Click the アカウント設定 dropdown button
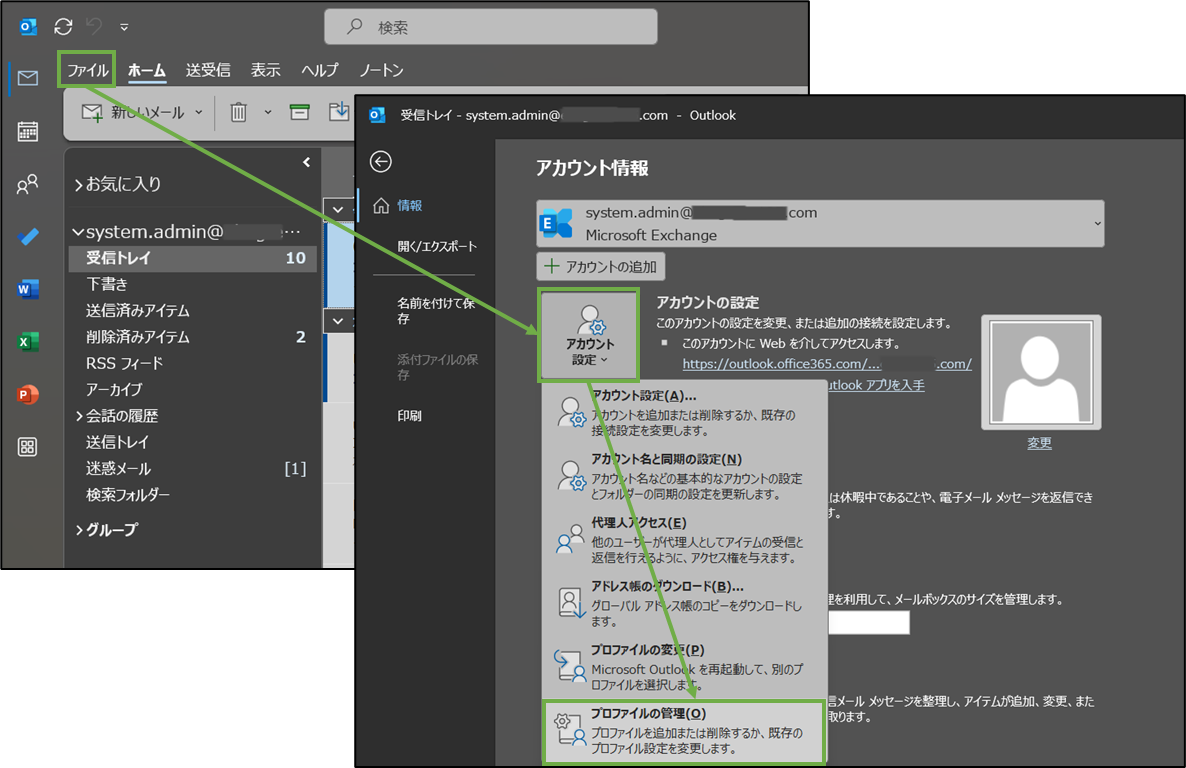 coord(589,334)
